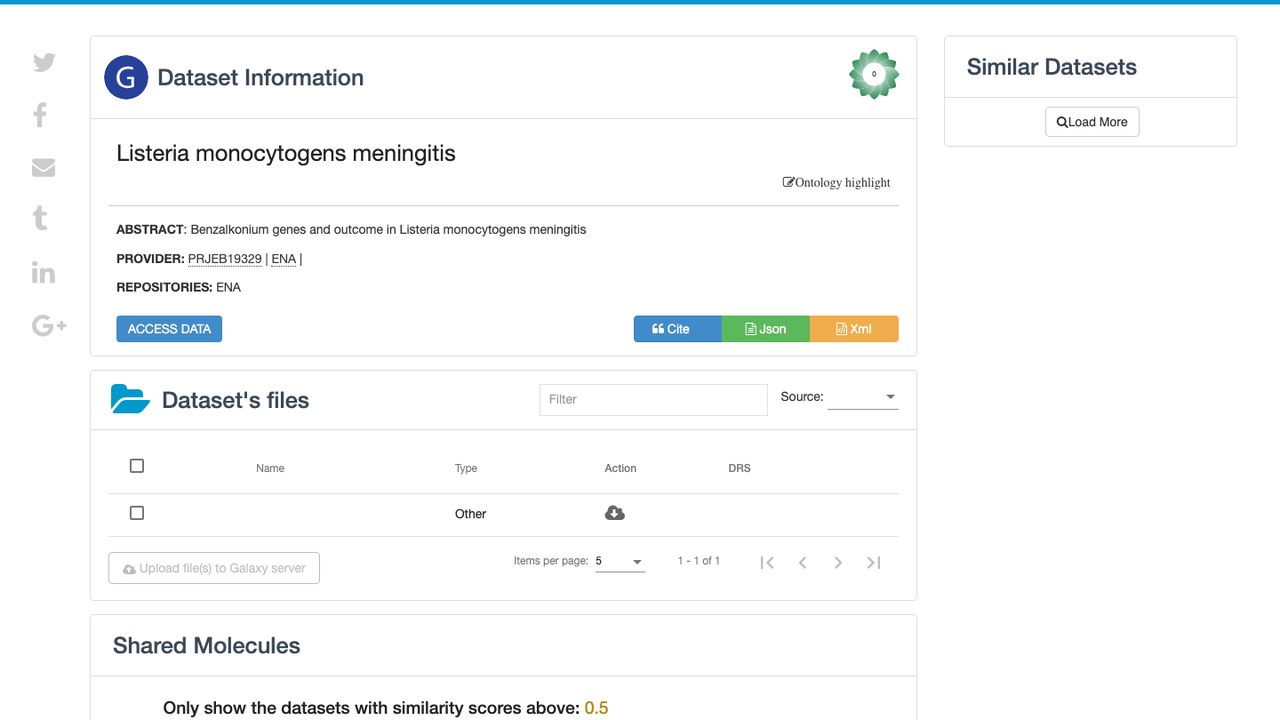Share dataset on Tumblr
This screenshot has width=1280, height=720.
40,218
